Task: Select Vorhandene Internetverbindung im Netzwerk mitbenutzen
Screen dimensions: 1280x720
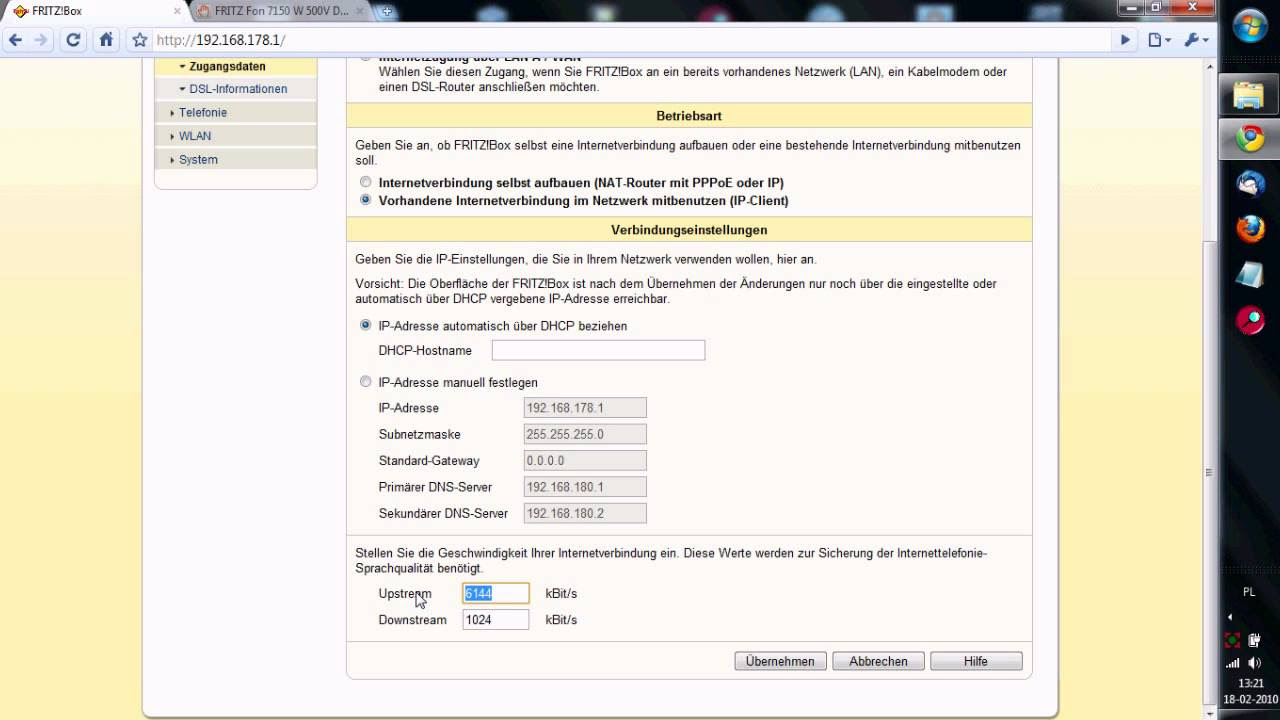Action: coord(366,200)
